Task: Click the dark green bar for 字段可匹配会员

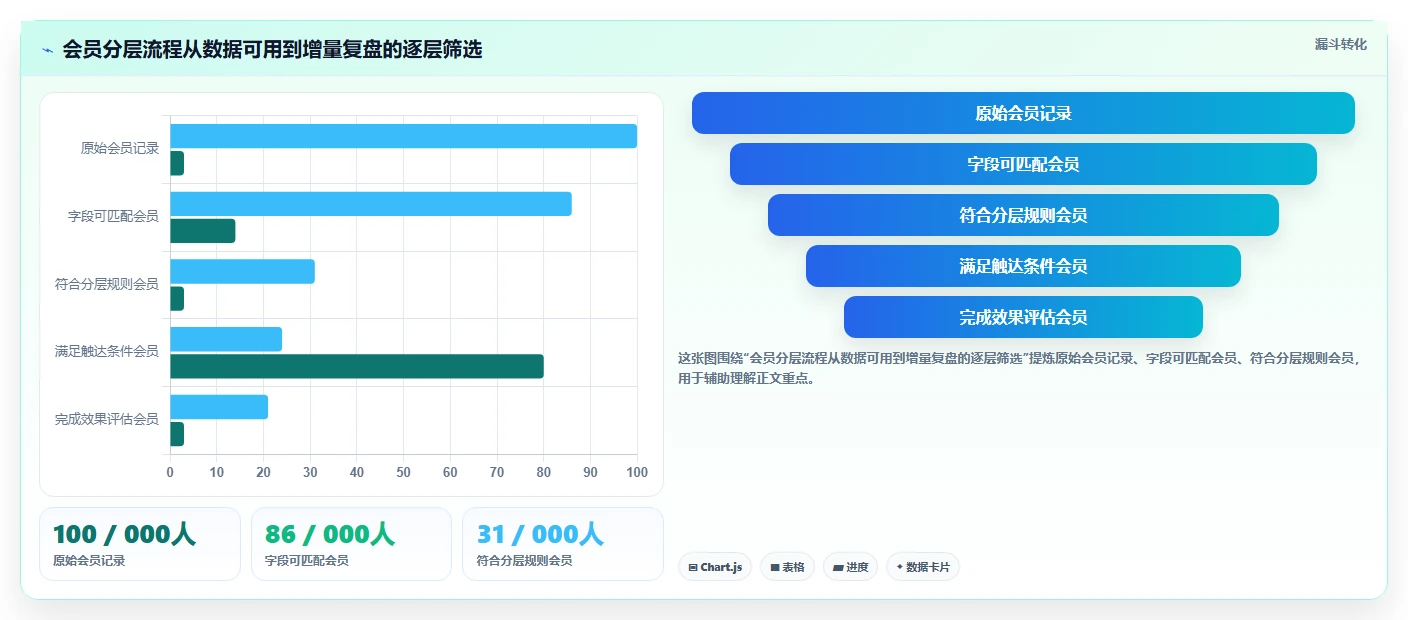Action: pos(203,231)
